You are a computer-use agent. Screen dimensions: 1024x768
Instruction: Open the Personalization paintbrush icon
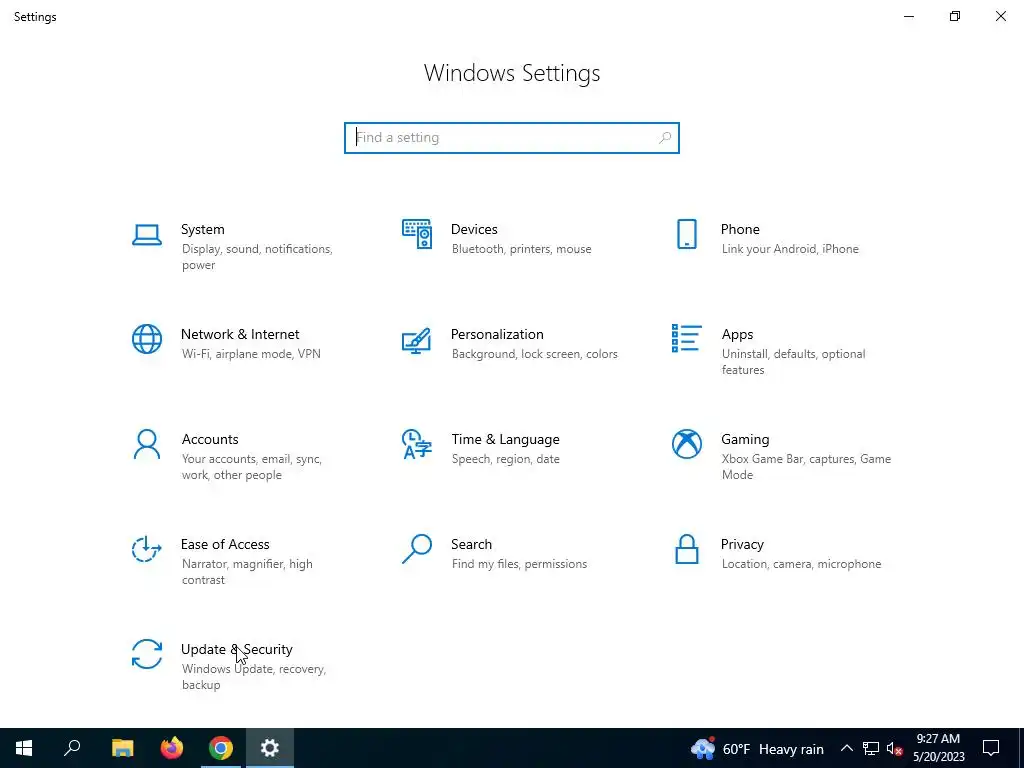pos(417,340)
